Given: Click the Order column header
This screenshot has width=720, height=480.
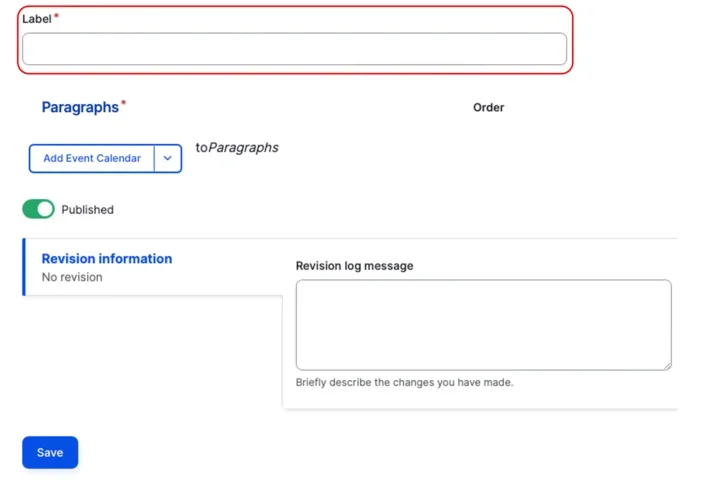Looking at the screenshot, I should click(488, 108).
